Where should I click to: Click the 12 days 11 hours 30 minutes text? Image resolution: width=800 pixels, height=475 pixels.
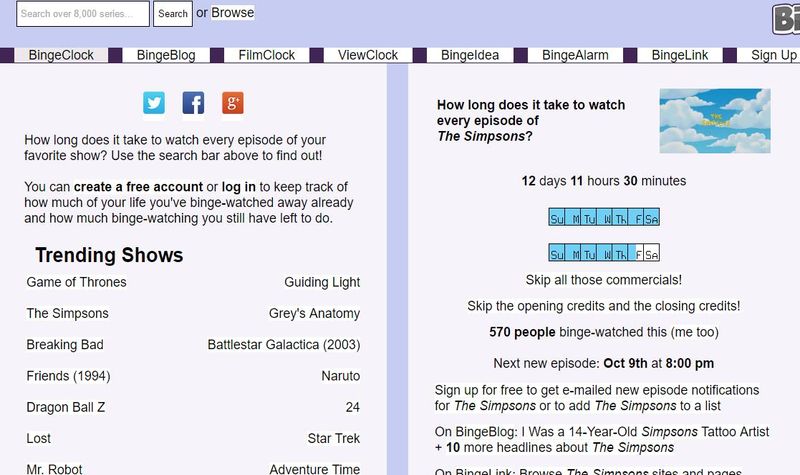pyautogui.click(x=604, y=181)
